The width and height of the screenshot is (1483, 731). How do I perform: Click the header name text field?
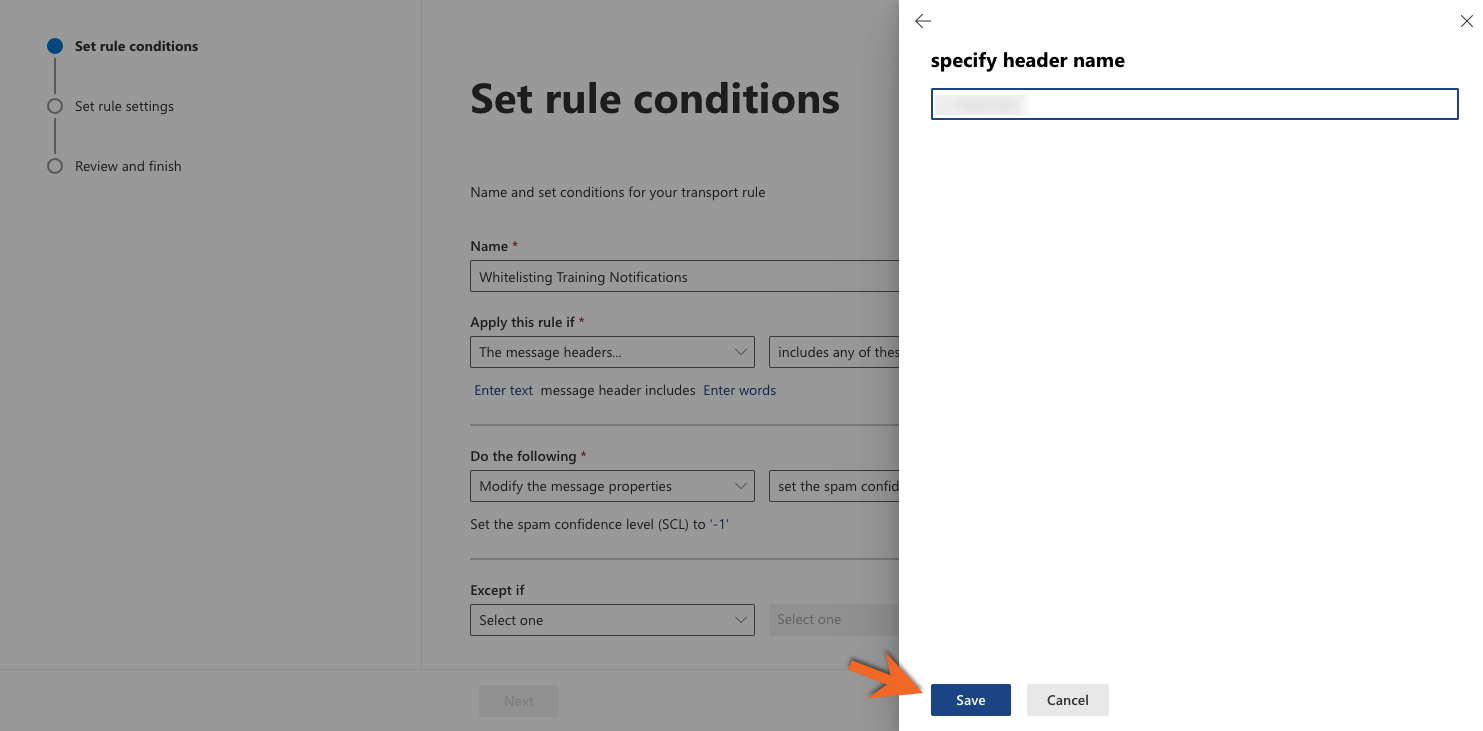click(x=1194, y=104)
